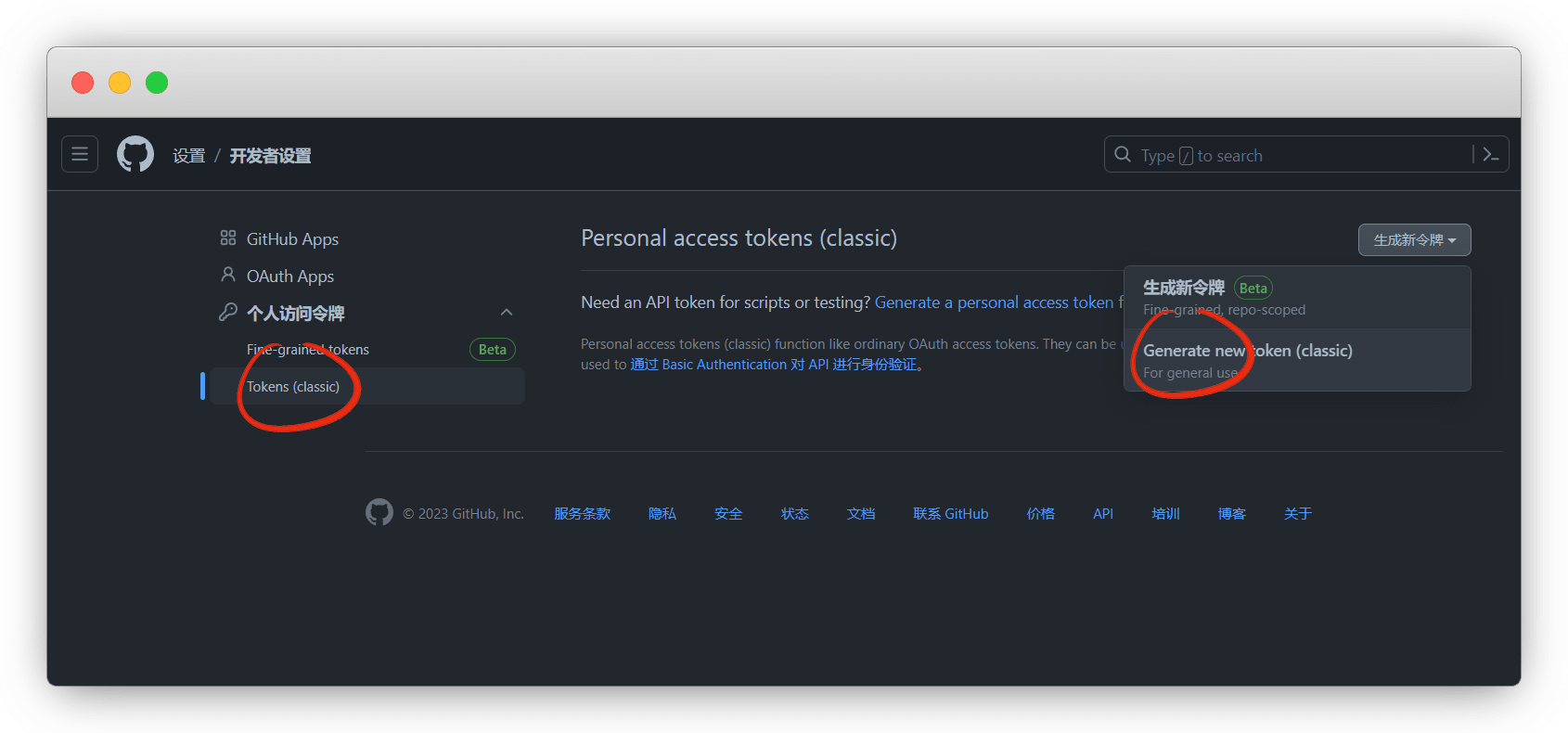Open the command palette icon
Image resolution: width=1568 pixels, height=733 pixels.
pyautogui.click(x=1490, y=155)
